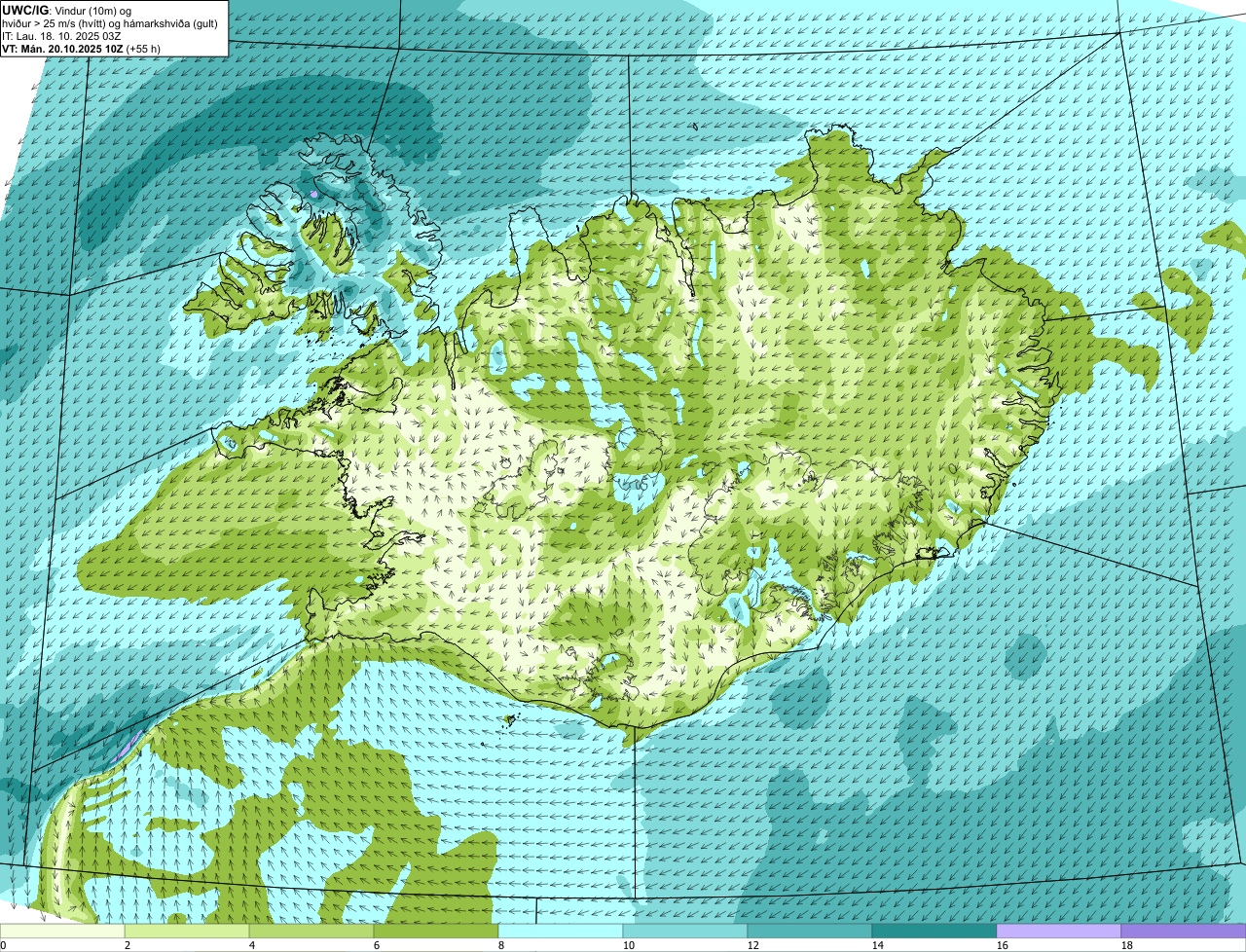Pick the light turquoise 10–12 m/s legend swatch
1246x952 pixels.
685,931
